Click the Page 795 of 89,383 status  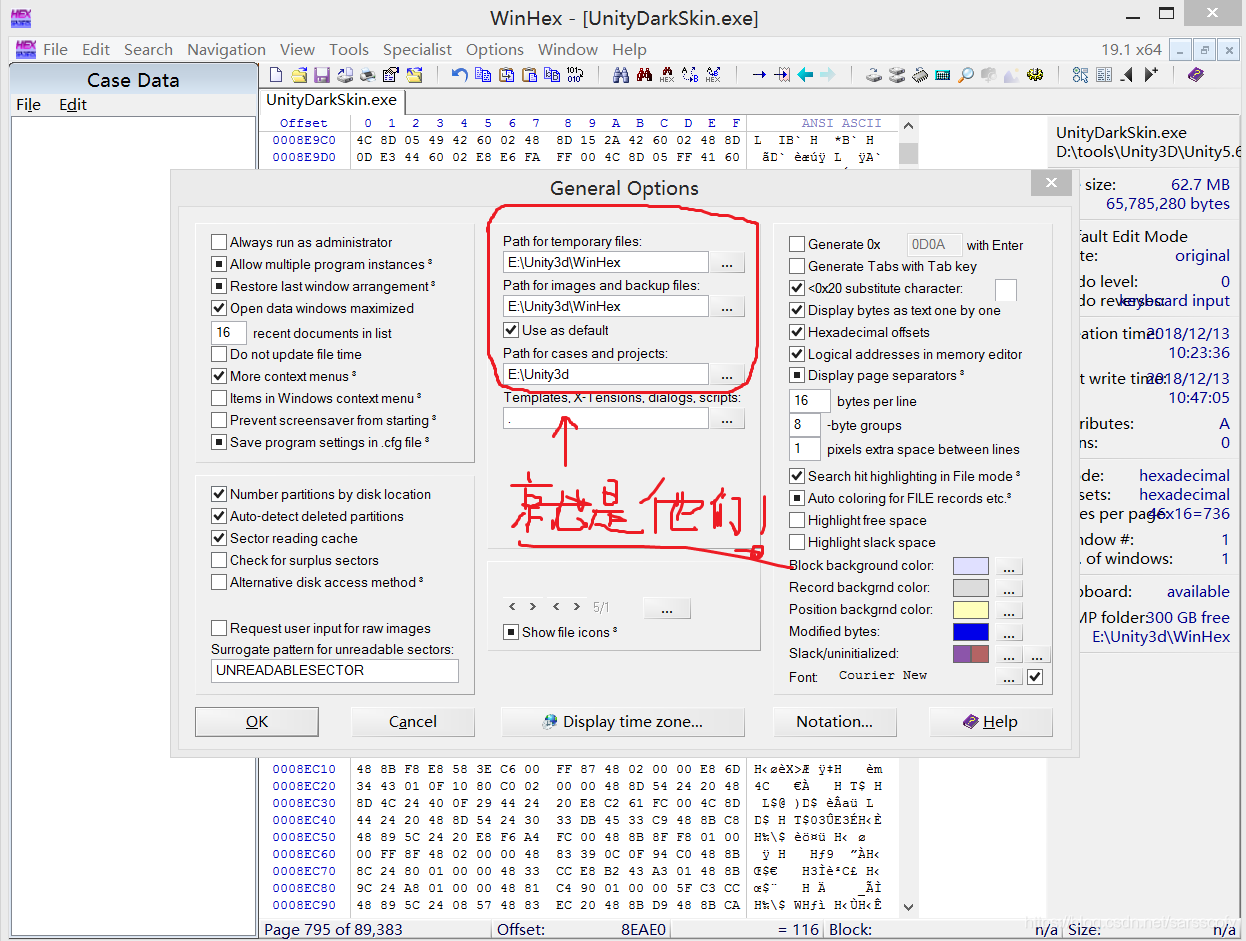tap(334, 929)
